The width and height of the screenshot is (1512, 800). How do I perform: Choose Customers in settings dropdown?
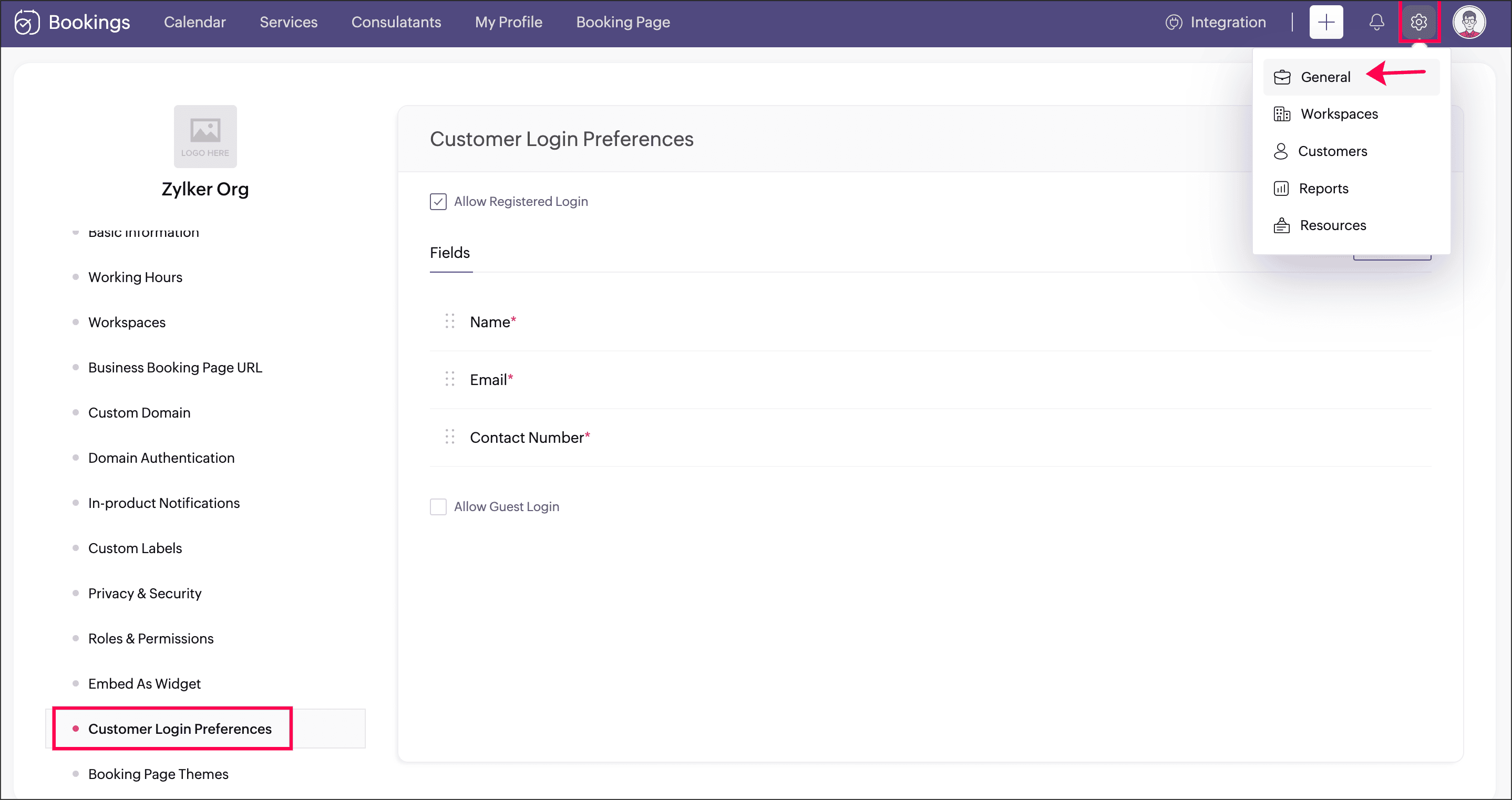(1332, 151)
